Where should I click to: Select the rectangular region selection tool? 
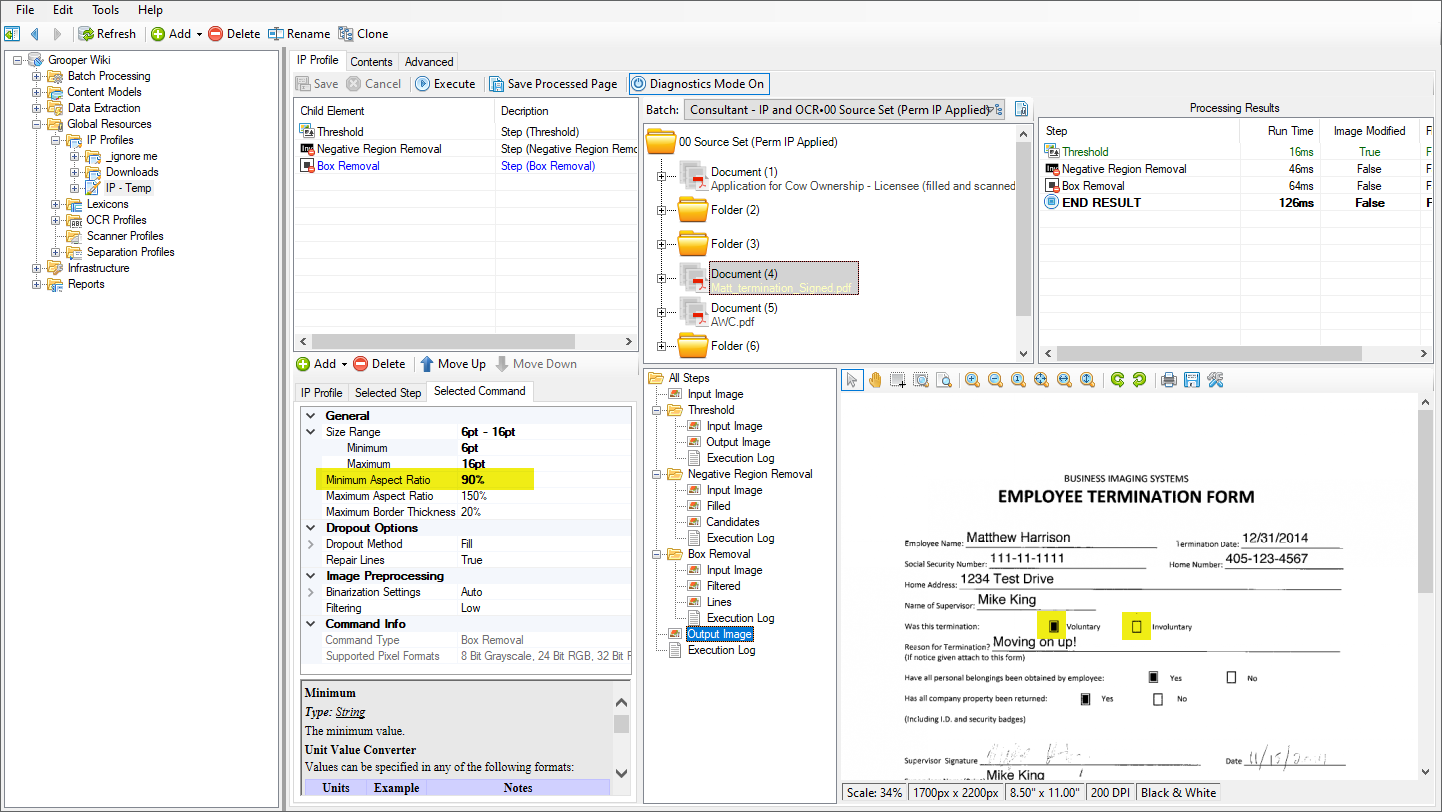click(898, 380)
